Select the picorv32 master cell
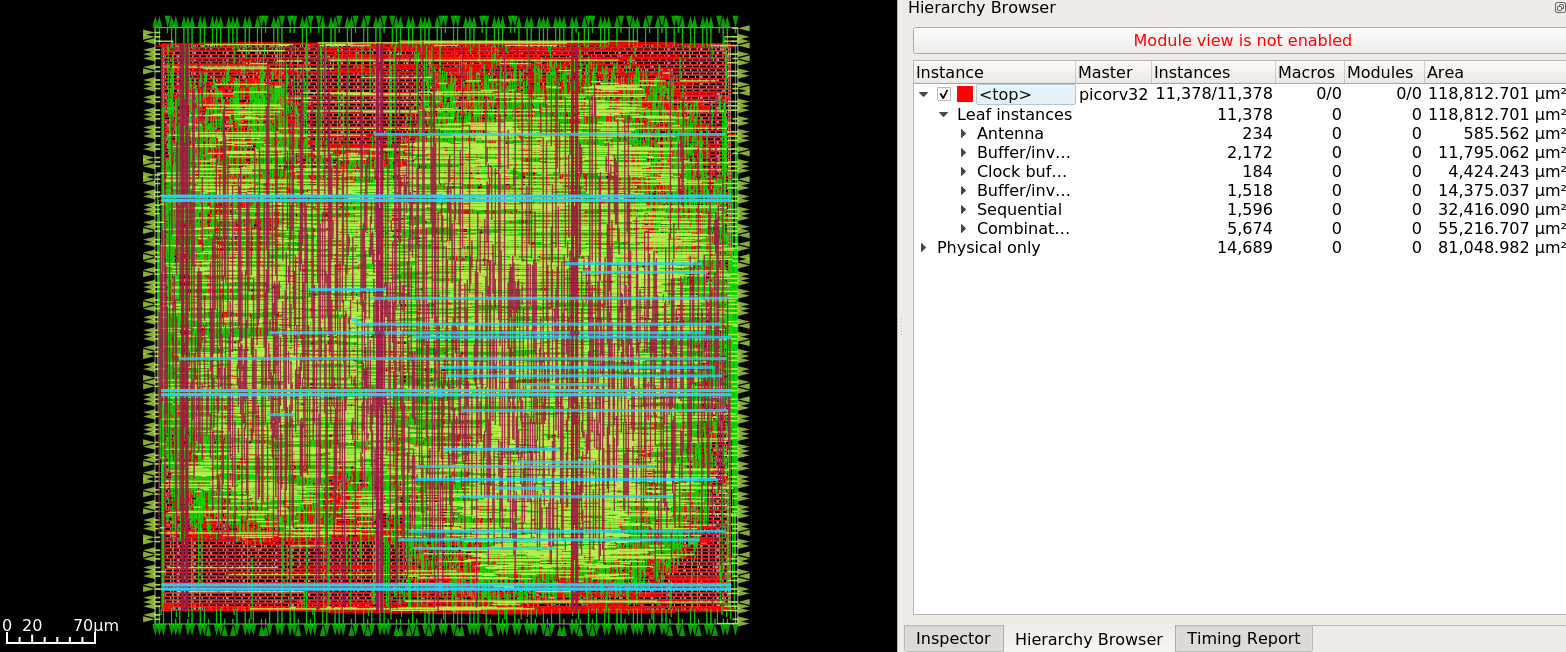Viewport: 1566px width, 652px height. (x=1113, y=95)
